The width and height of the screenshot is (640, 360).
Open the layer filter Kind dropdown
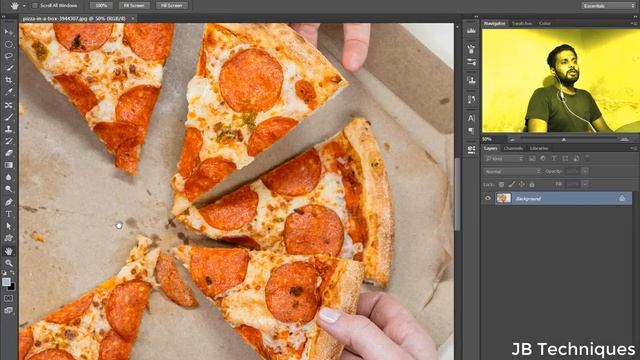point(504,158)
